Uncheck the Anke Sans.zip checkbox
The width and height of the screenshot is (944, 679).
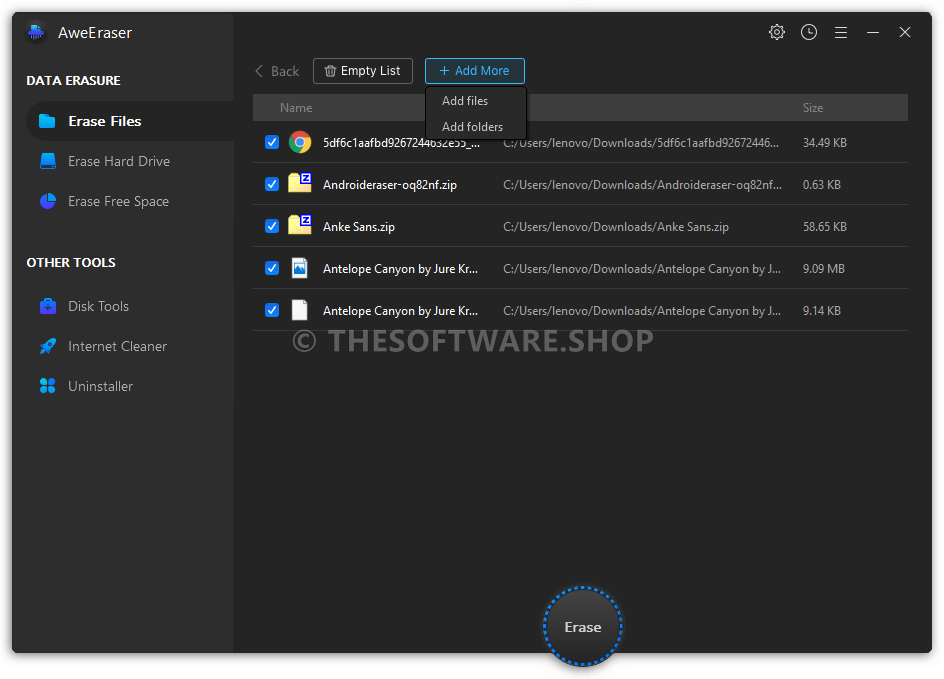point(272,226)
